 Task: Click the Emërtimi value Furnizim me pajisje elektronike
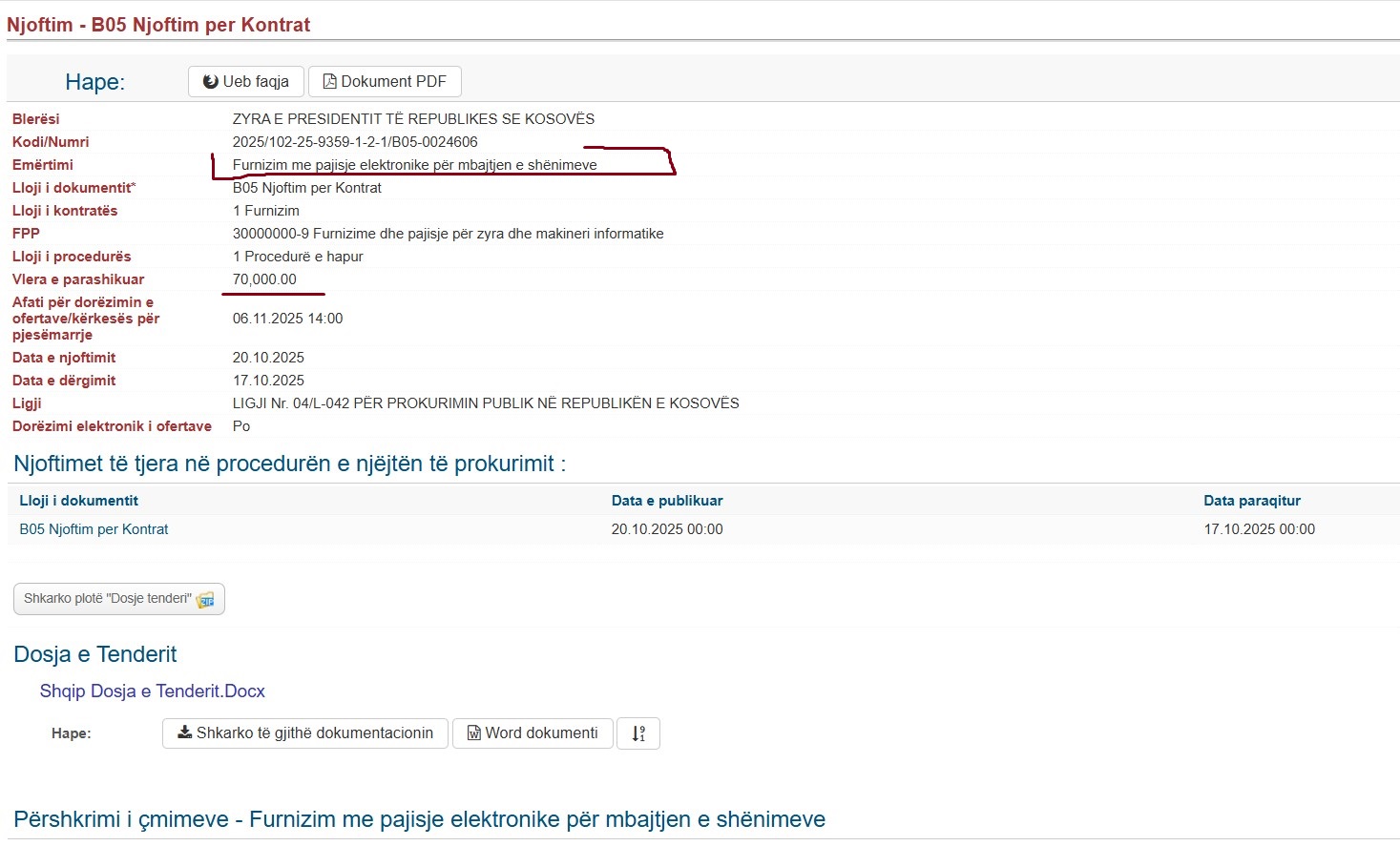point(414,165)
